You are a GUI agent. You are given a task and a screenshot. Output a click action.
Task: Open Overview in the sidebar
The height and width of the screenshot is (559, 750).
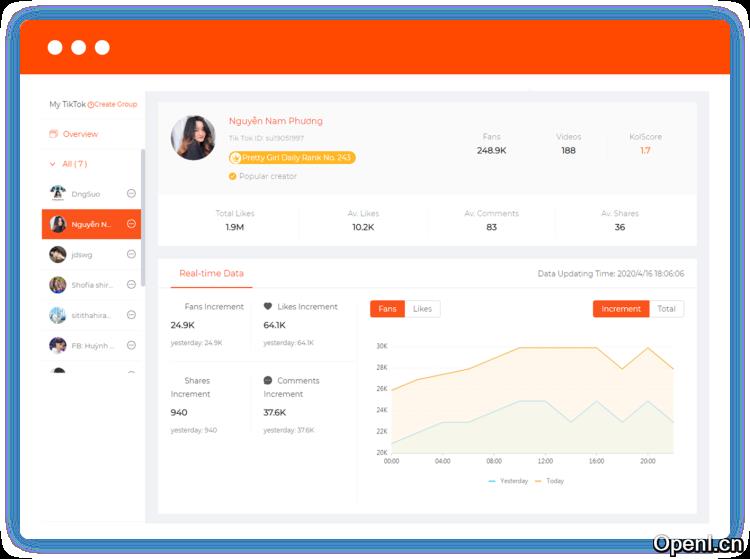[x=80, y=134]
